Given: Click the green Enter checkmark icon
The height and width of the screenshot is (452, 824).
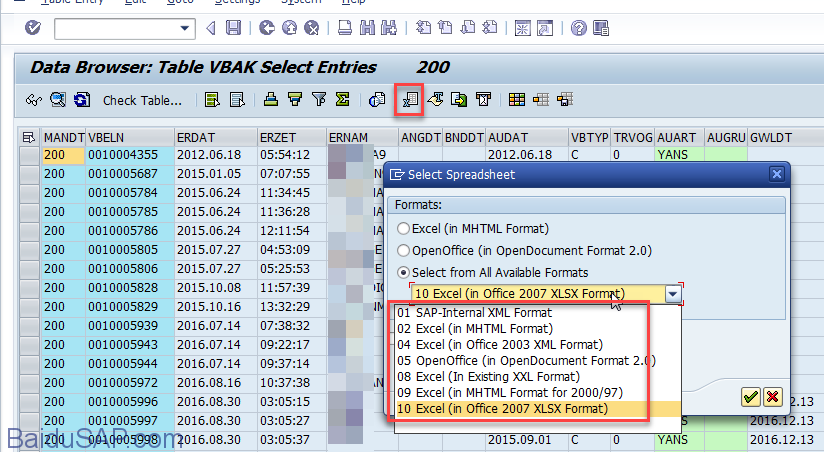Looking at the screenshot, I should tap(33, 27).
